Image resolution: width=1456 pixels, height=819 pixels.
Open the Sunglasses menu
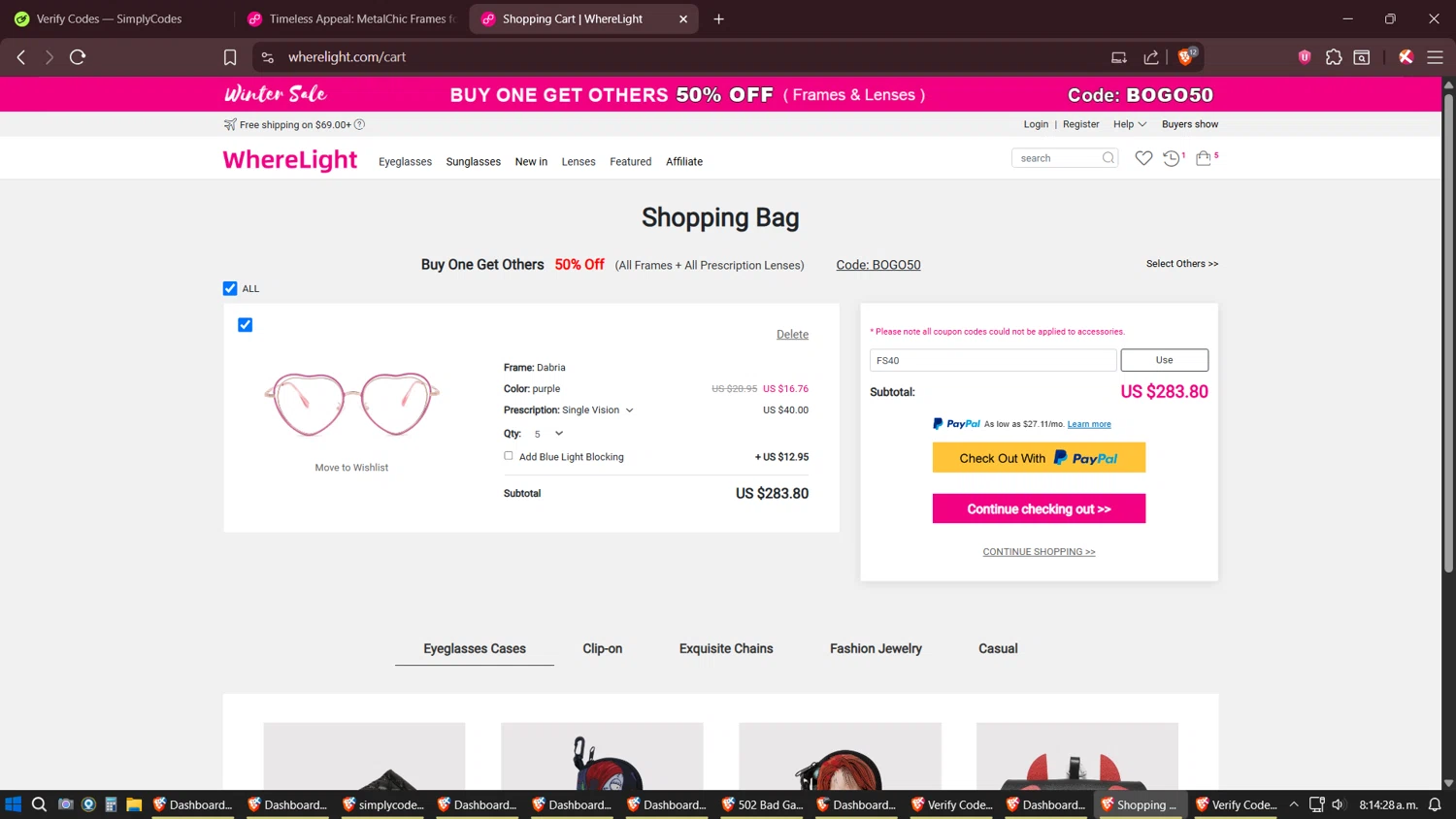tap(474, 162)
